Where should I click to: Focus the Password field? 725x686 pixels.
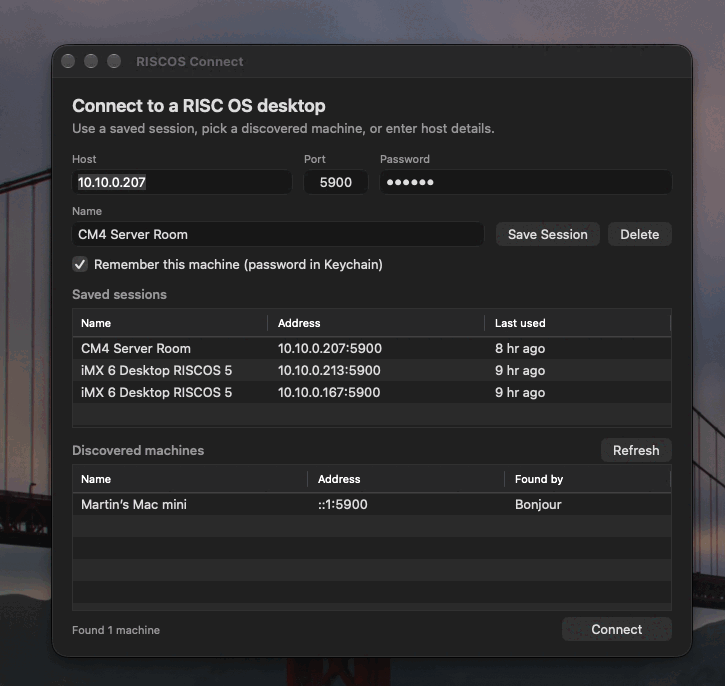[526, 182]
